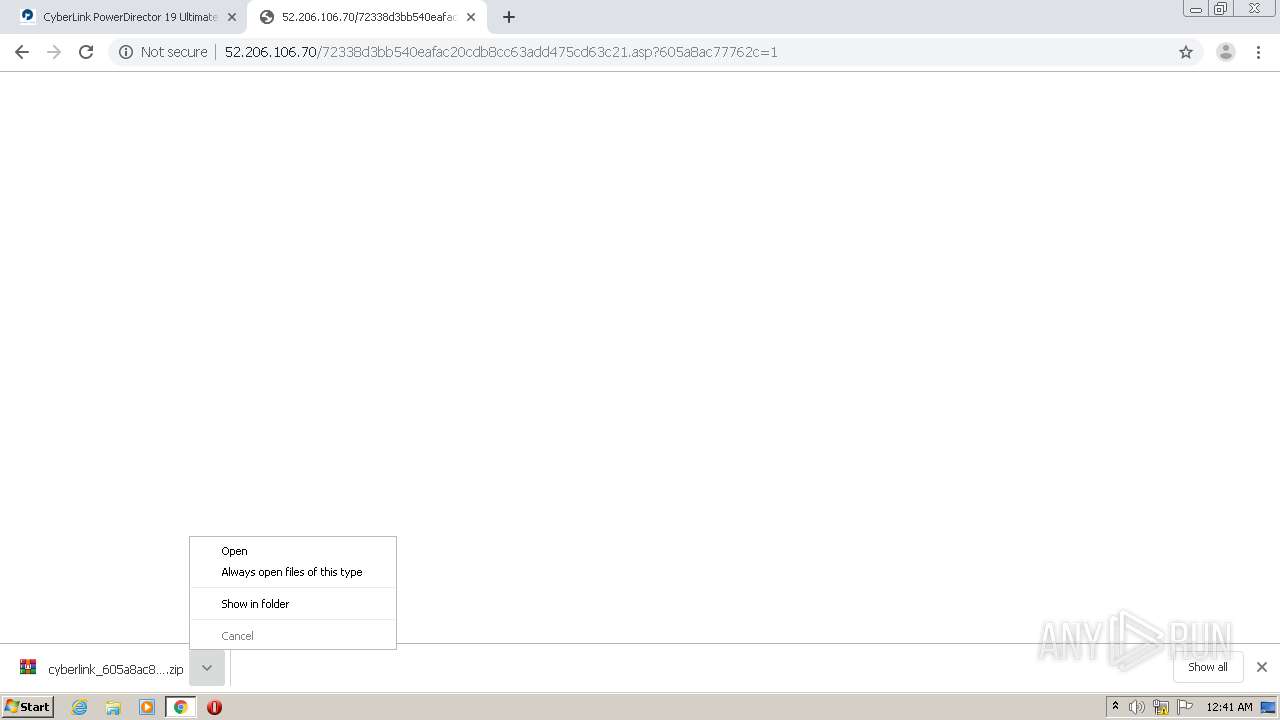Restore down the Chrome window

[1221, 9]
